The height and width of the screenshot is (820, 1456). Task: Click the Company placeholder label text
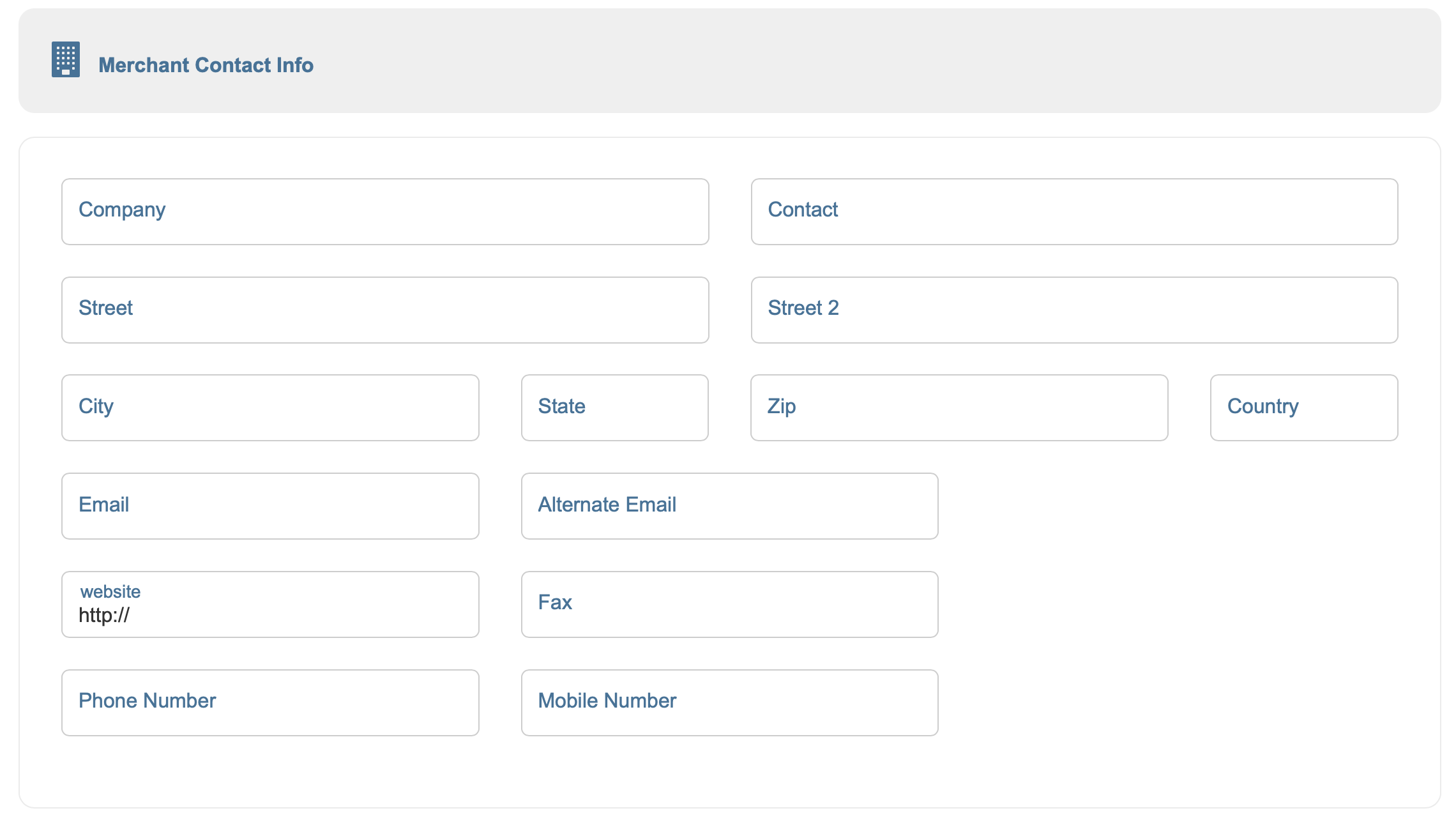point(122,209)
